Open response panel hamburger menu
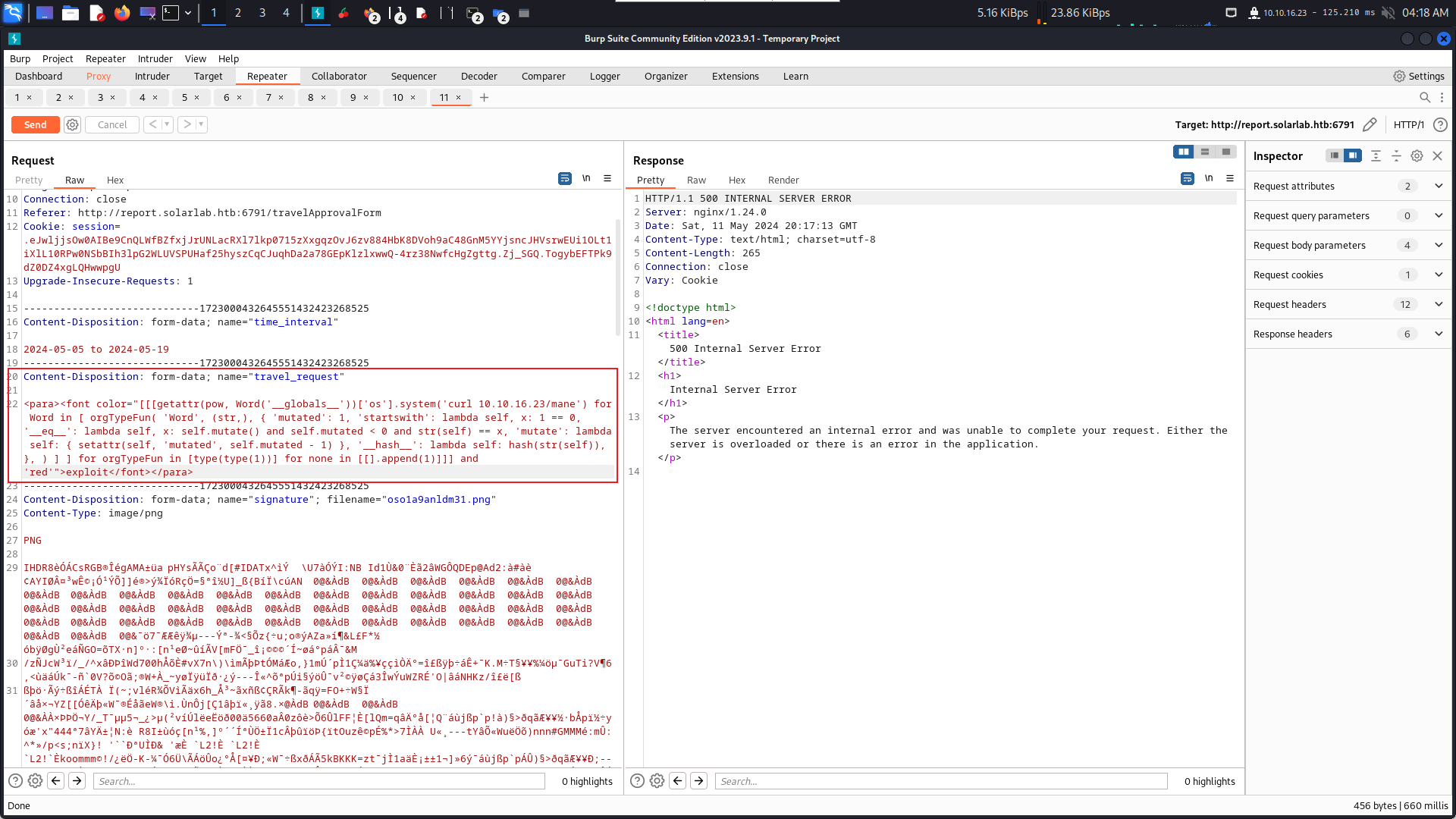This screenshot has height=819, width=1456. 1230,178
